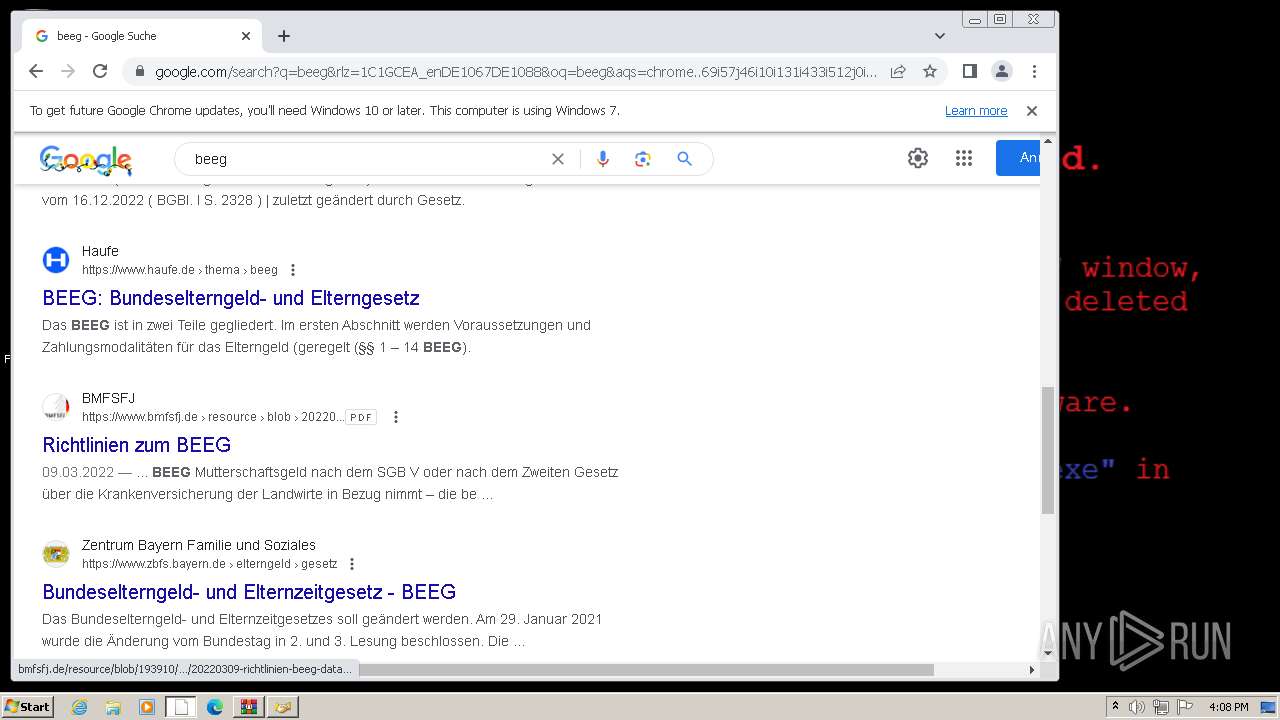1280x720 pixels.
Task: Close the 'beeg - Google Suche' tab
Action: coord(246,36)
